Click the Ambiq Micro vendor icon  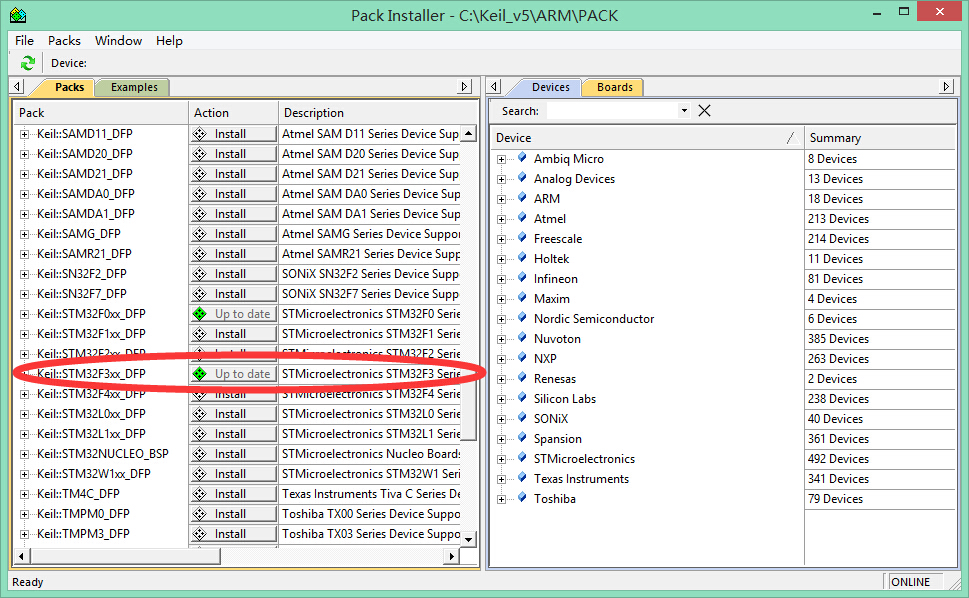point(522,158)
